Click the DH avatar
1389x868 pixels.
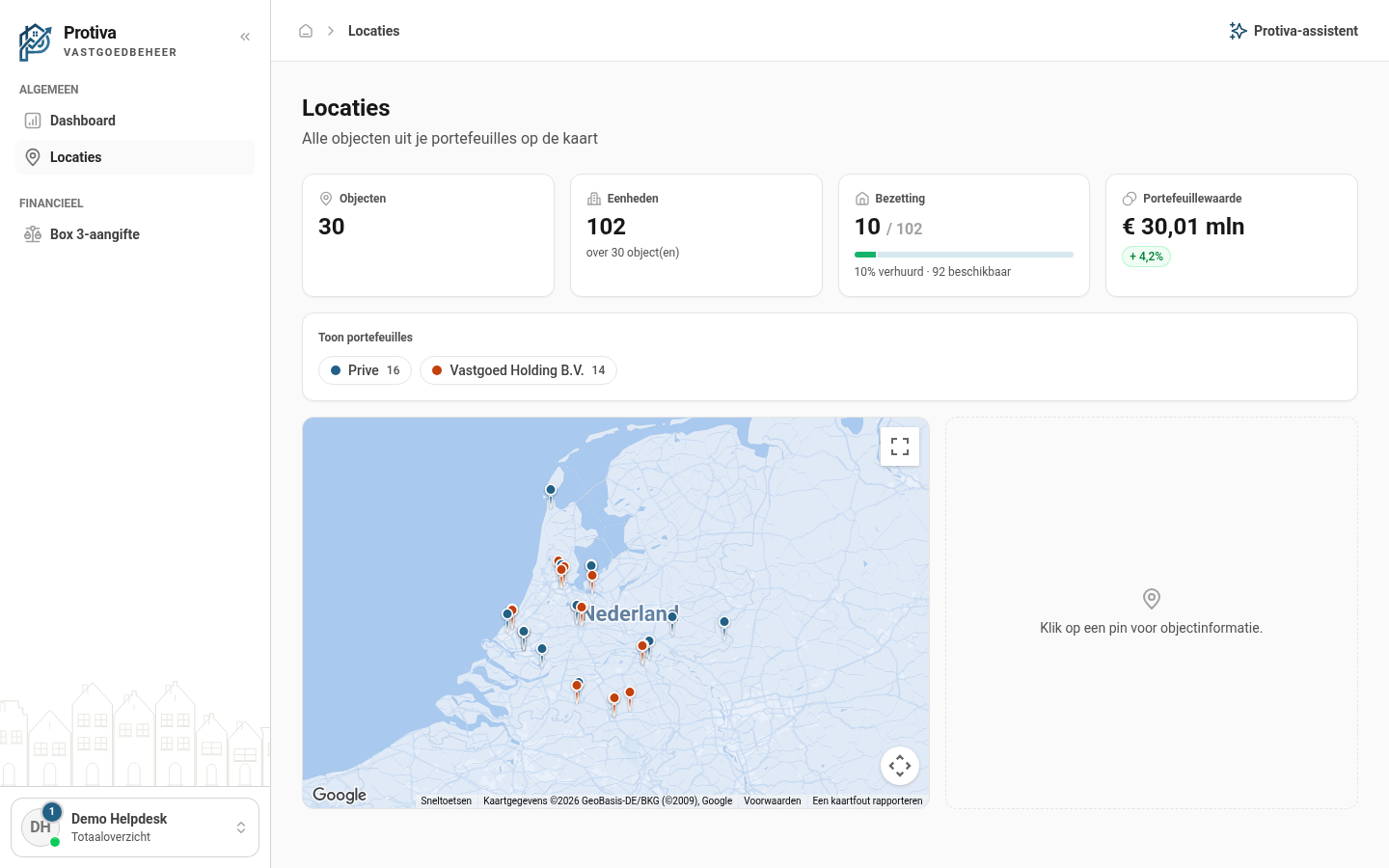[x=41, y=827]
